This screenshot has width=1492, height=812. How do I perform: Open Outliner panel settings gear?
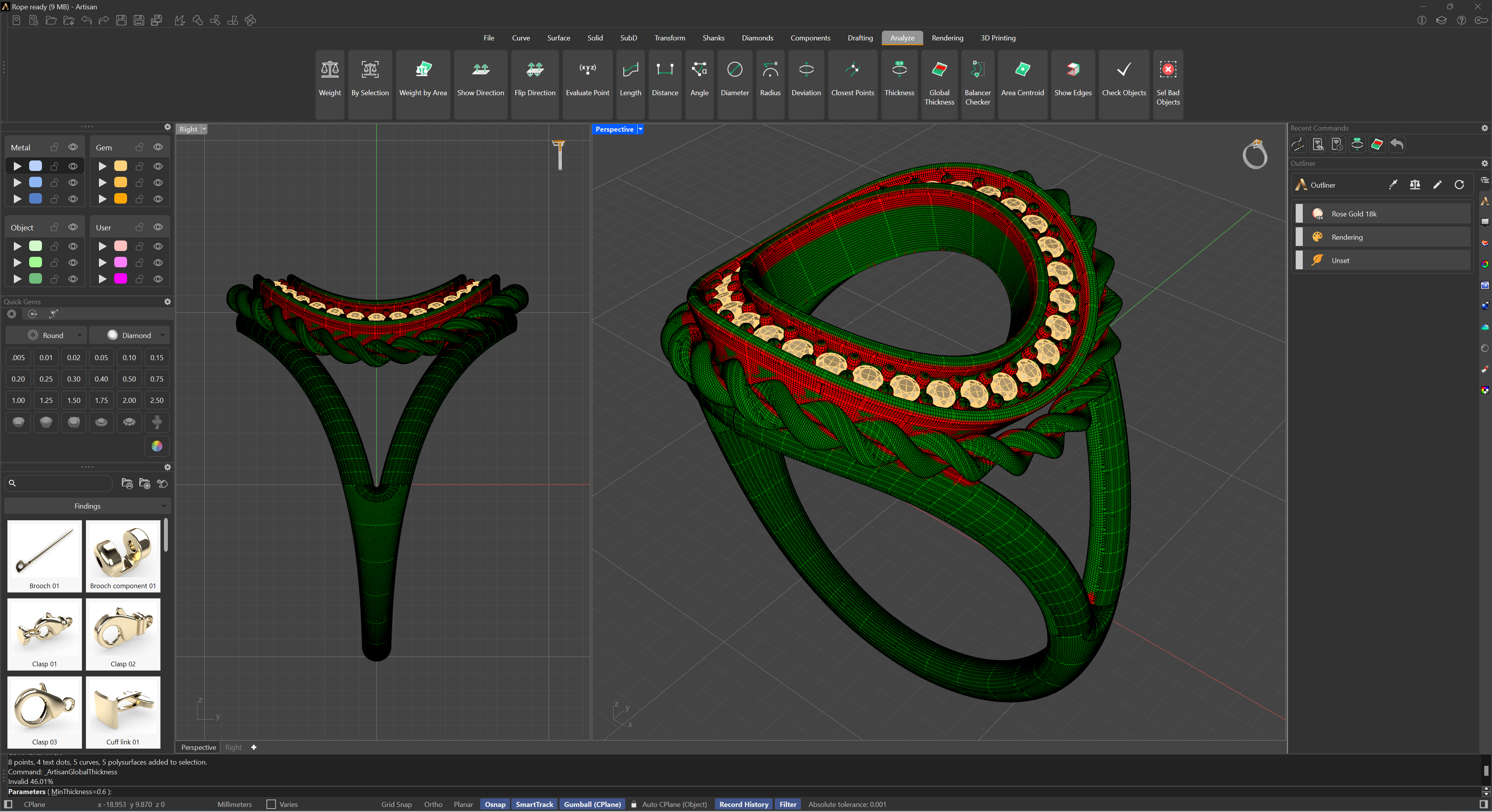click(1484, 163)
